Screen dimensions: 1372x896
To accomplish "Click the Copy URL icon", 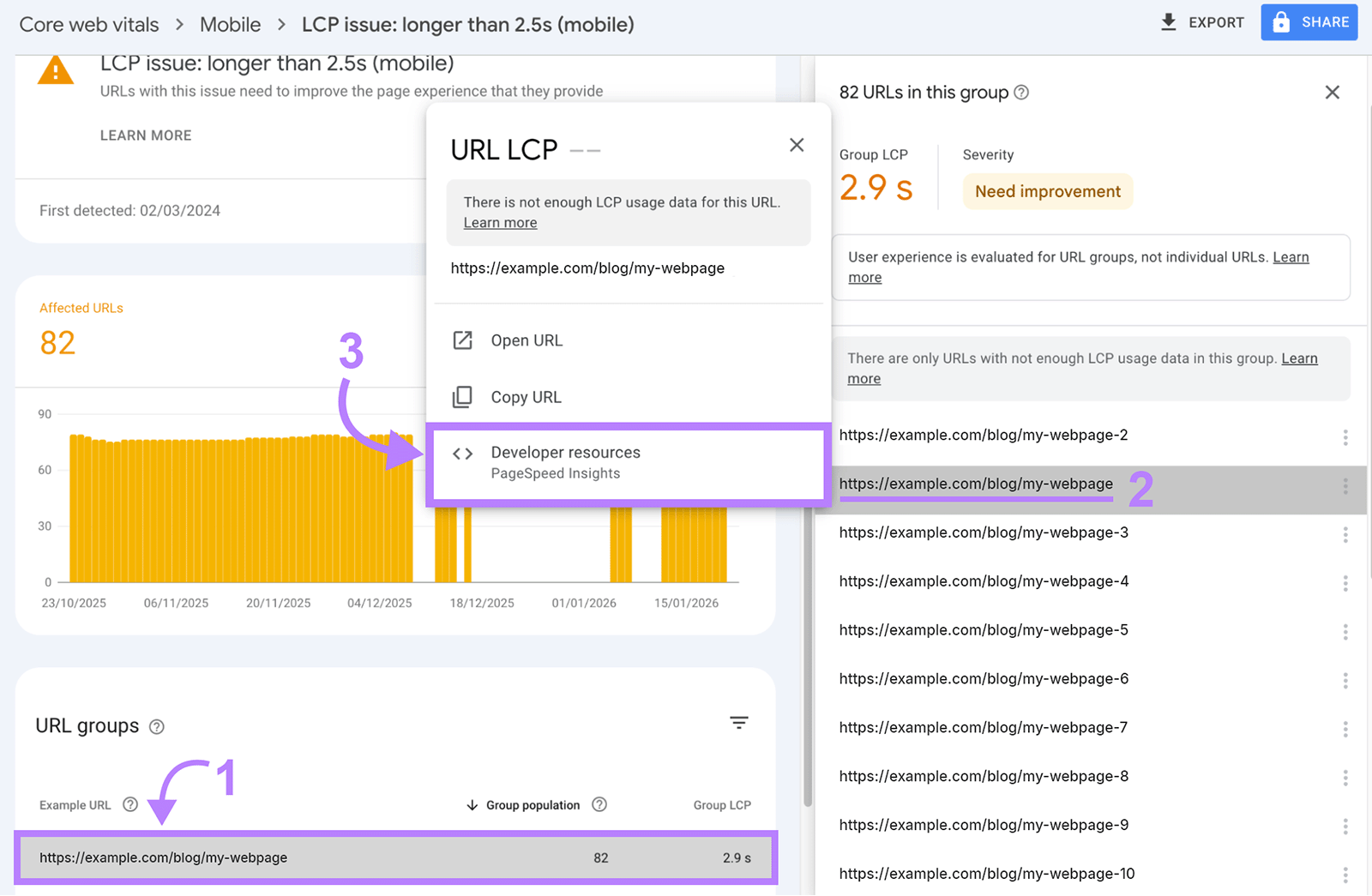I will click(x=462, y=397).
